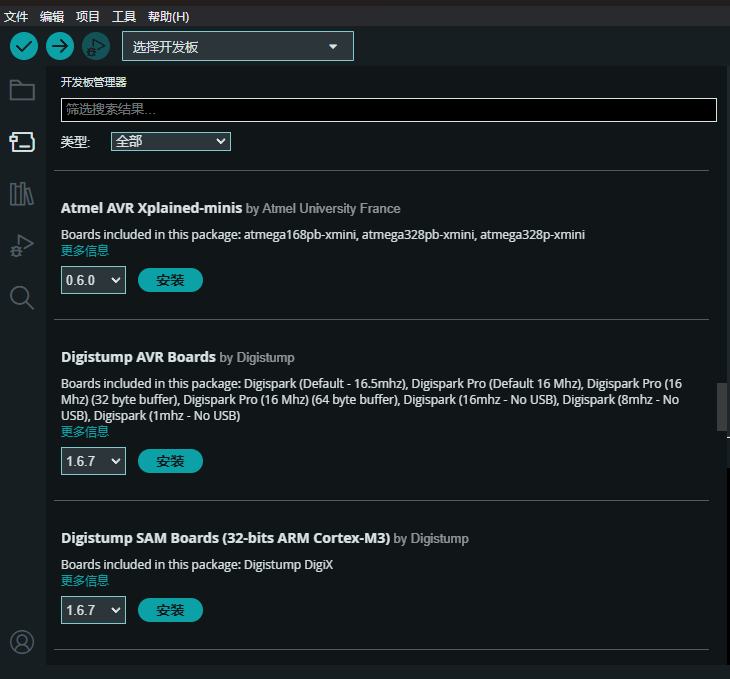Open the Sketchbook folder icon in sidebar
Image resolution: width=730 pixels, height=679 pixels.
(x=22, y=91)
